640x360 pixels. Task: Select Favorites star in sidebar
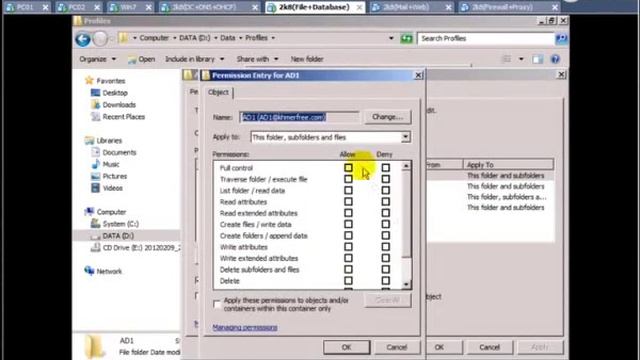[89, 80]
